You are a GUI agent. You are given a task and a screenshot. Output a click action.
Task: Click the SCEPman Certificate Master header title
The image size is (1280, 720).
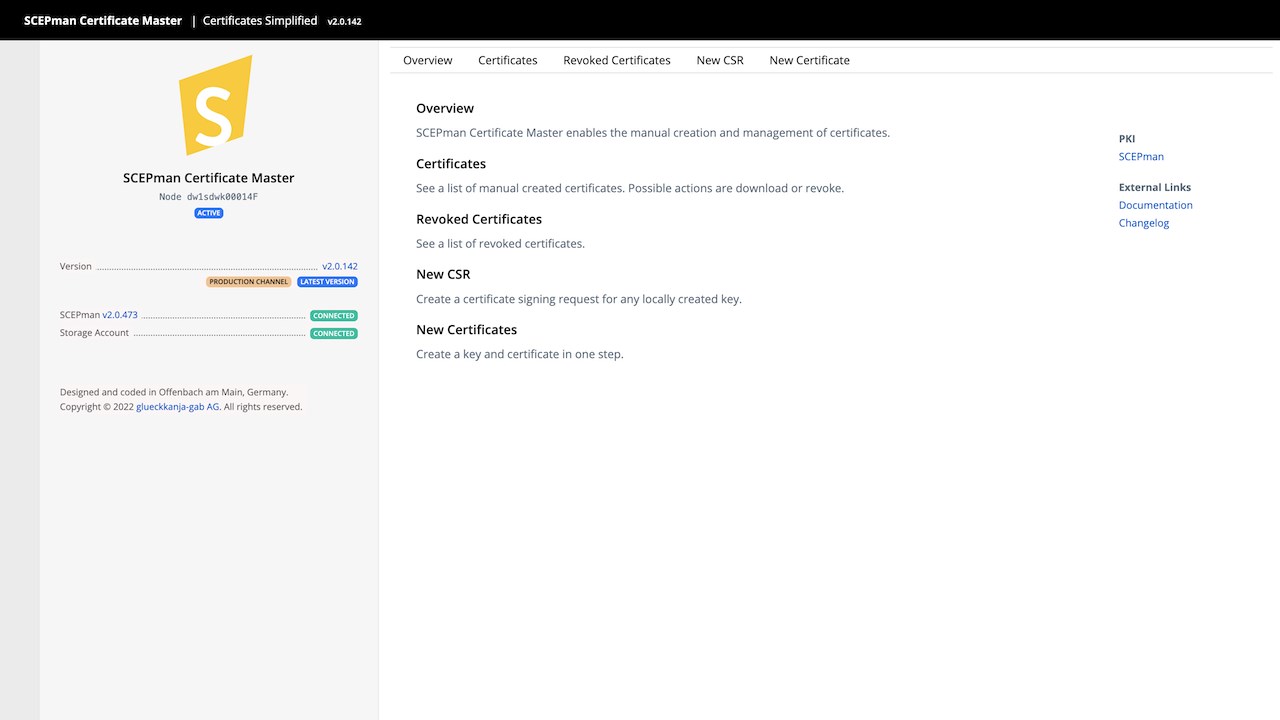click(x=103, y=20)
